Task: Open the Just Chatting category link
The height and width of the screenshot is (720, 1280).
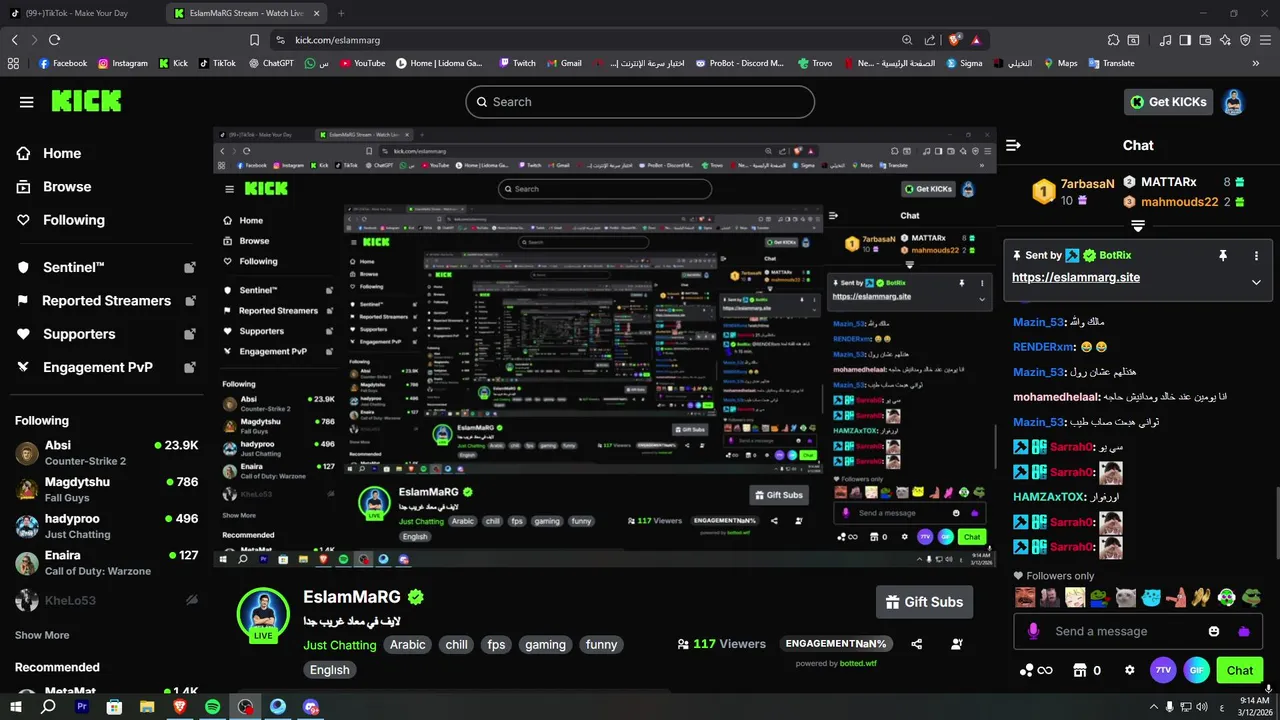Action: point(340,645)
